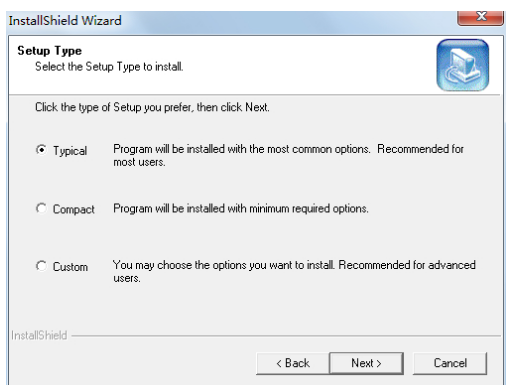Click the Typical option label text
Screen dimensions: 510x385
[70, 151]
